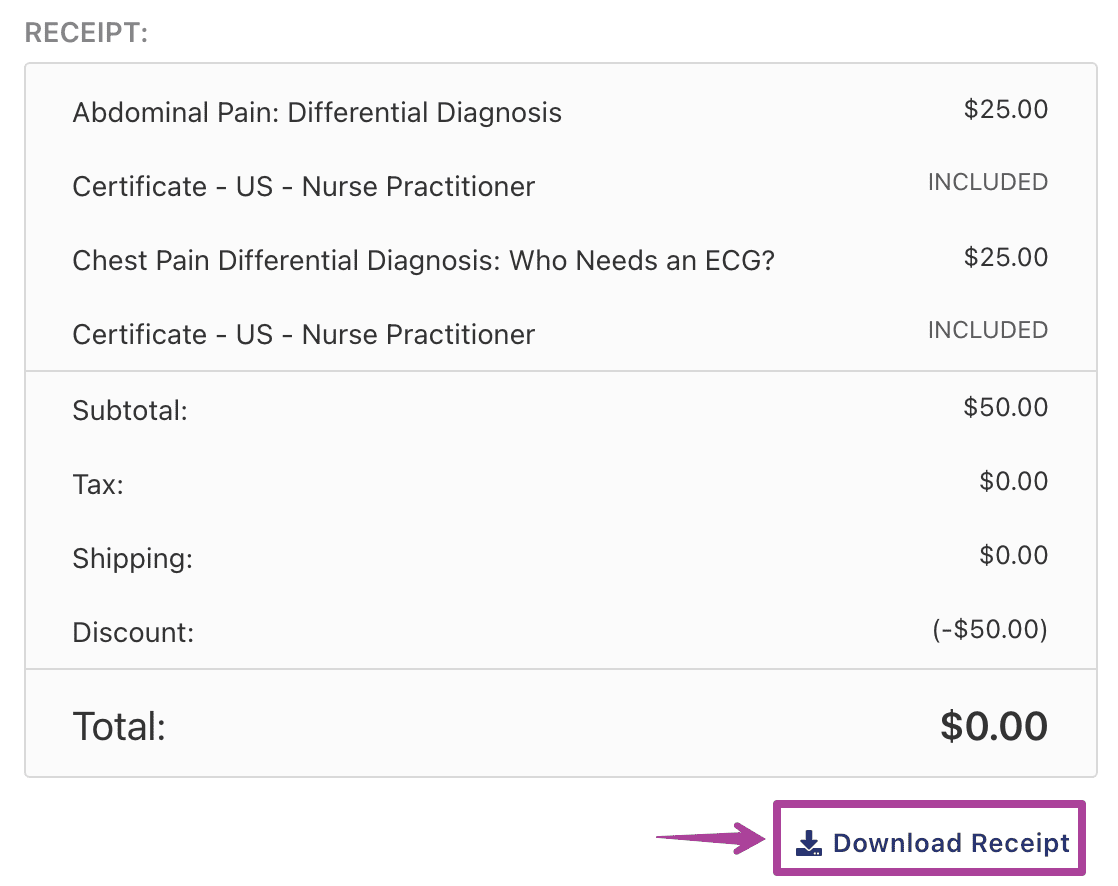Click the second $25.00 price next to Chest Pain
Screen dimensions: 1118x886
click(x=1005, y=257)
